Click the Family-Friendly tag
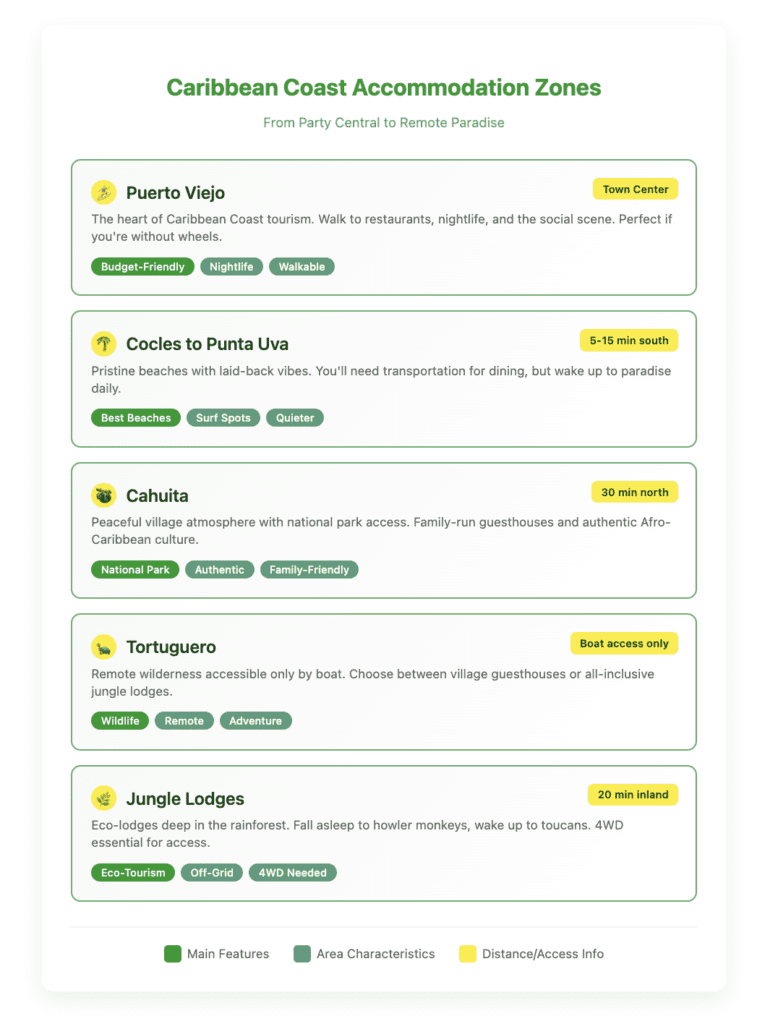 [x=309, y=570]
